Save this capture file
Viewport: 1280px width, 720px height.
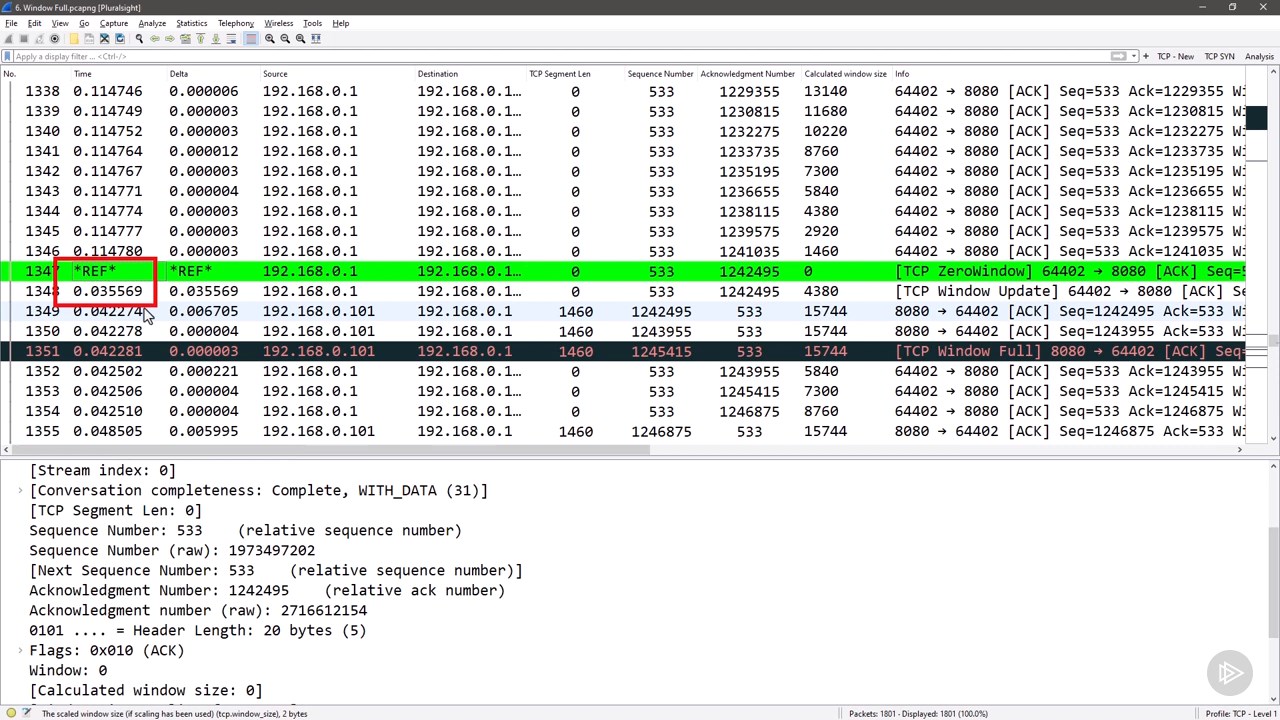coord(89,39)
